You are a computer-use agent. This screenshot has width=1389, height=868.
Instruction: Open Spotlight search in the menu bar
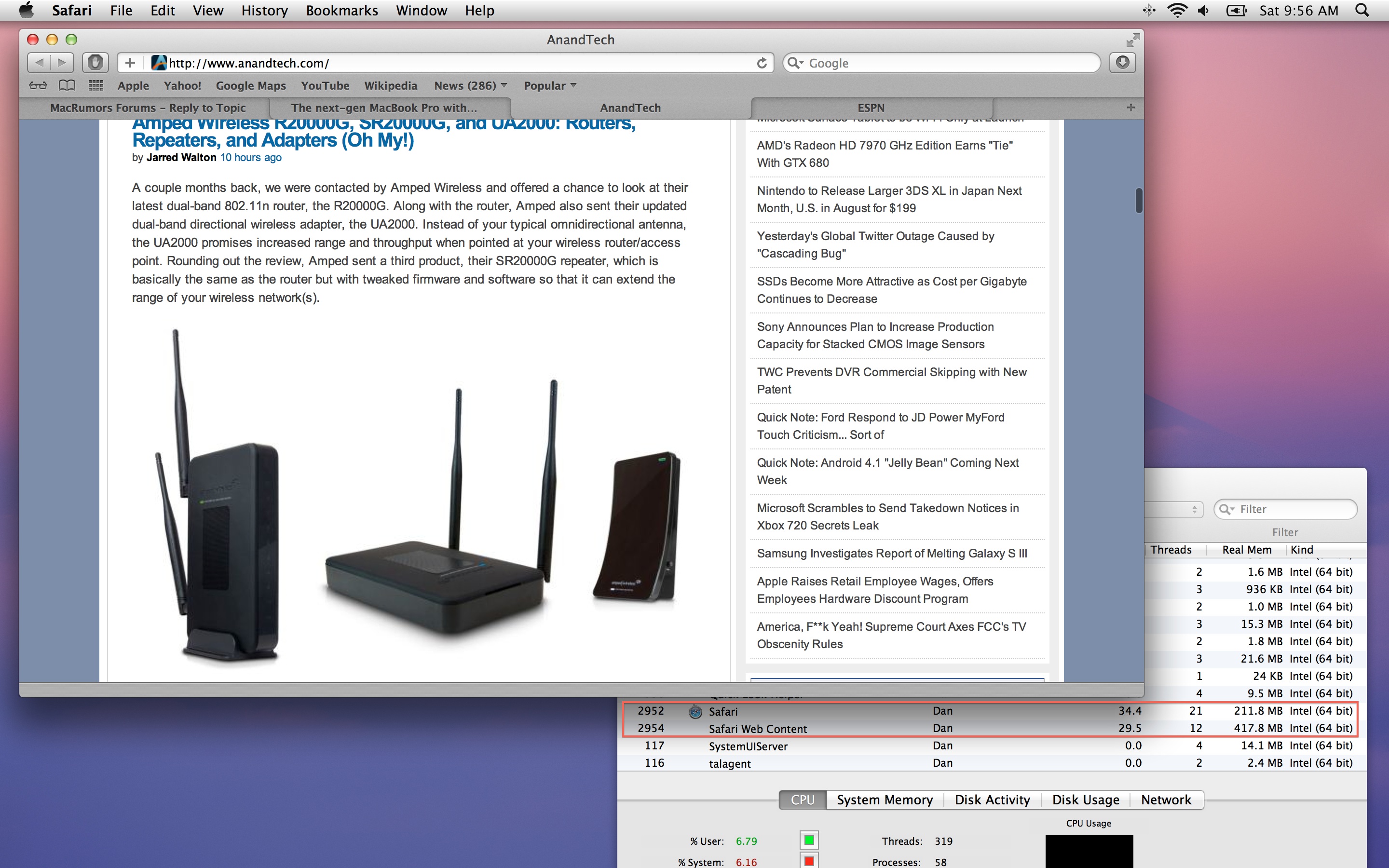[1362, 10]
